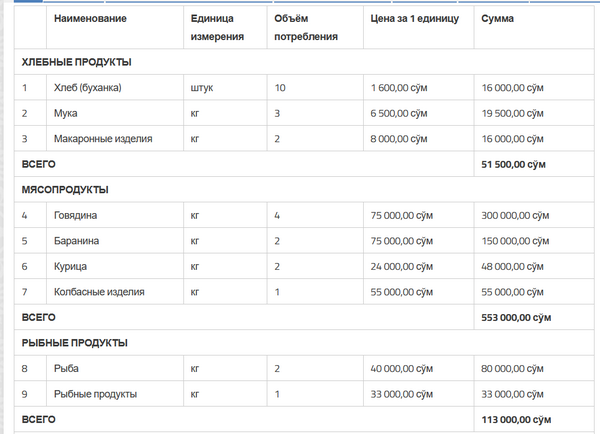Click the 300 000,00 сўм sum for Говядина
The height and width of the screenshot is (434, 600).
[x=515, y=215]
